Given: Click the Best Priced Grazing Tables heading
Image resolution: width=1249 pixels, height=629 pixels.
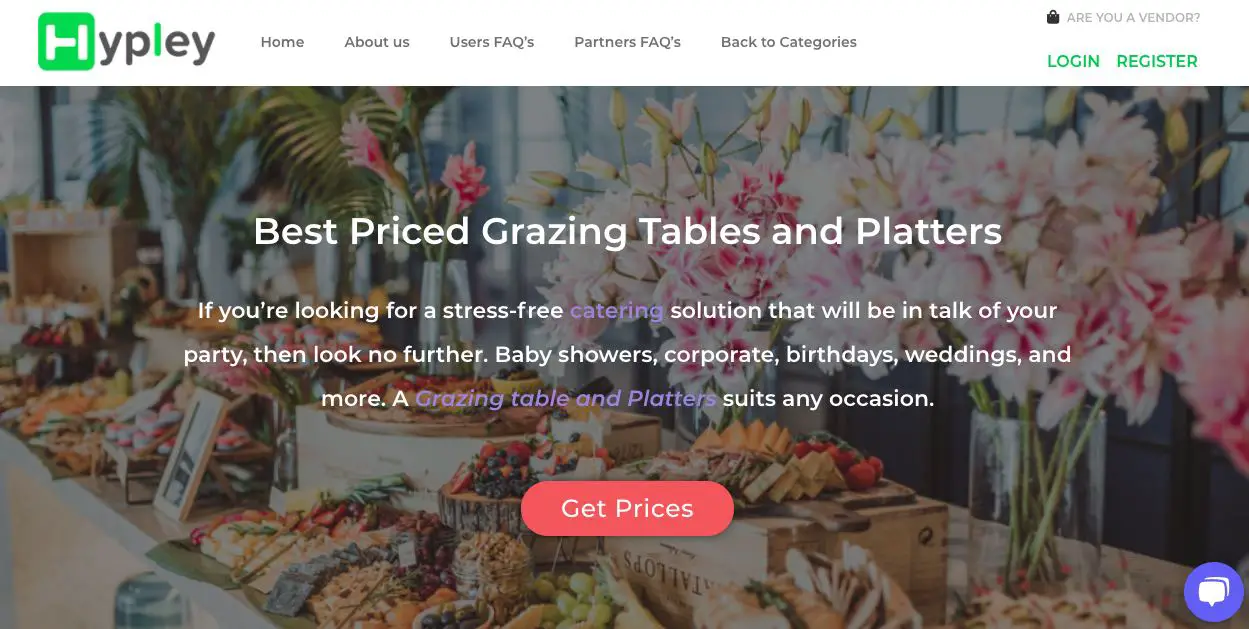Looking at the screenshot, I should coord(627,231).
